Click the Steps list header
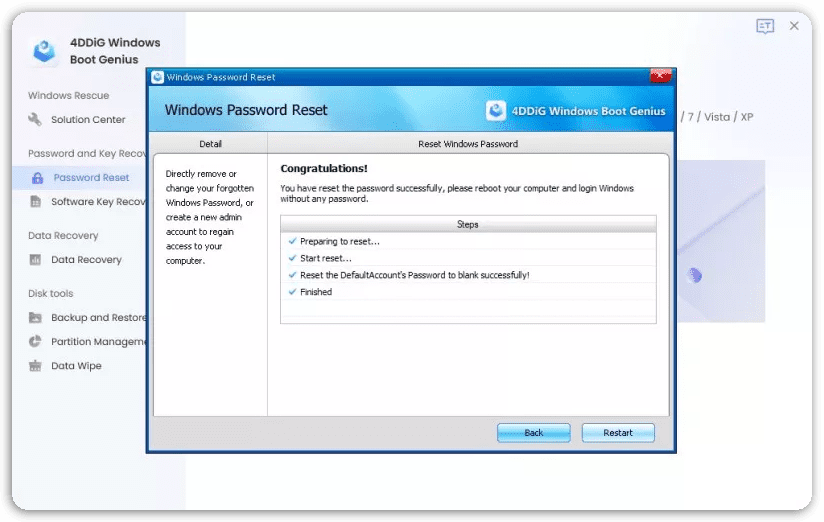Screen dimensions: 824x522 [x=468, y=224]
